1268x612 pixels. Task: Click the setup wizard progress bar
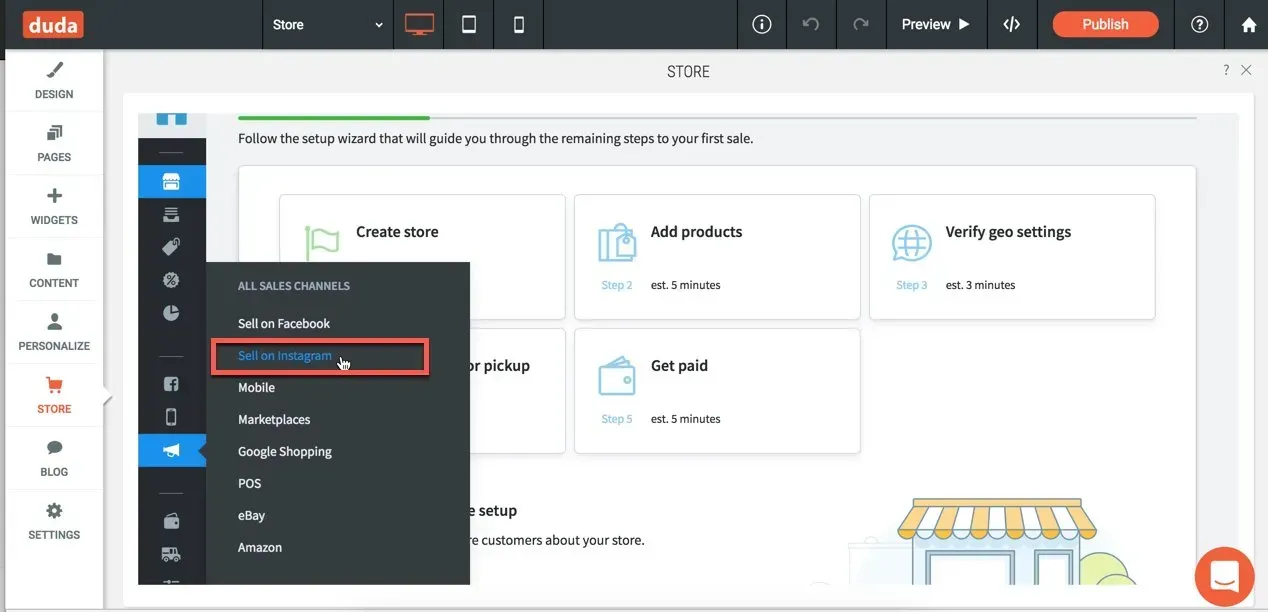[717, 118]
